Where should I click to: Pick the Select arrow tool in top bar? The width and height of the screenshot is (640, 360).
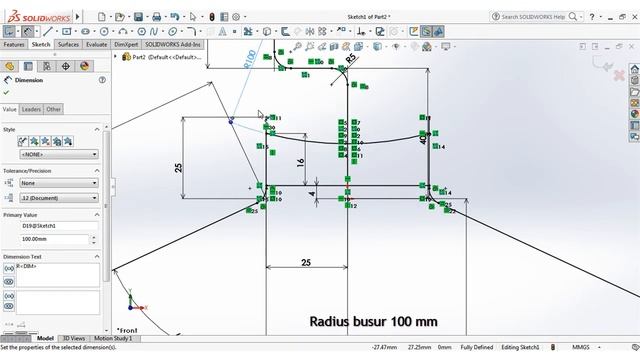click(x=193, y=17)
